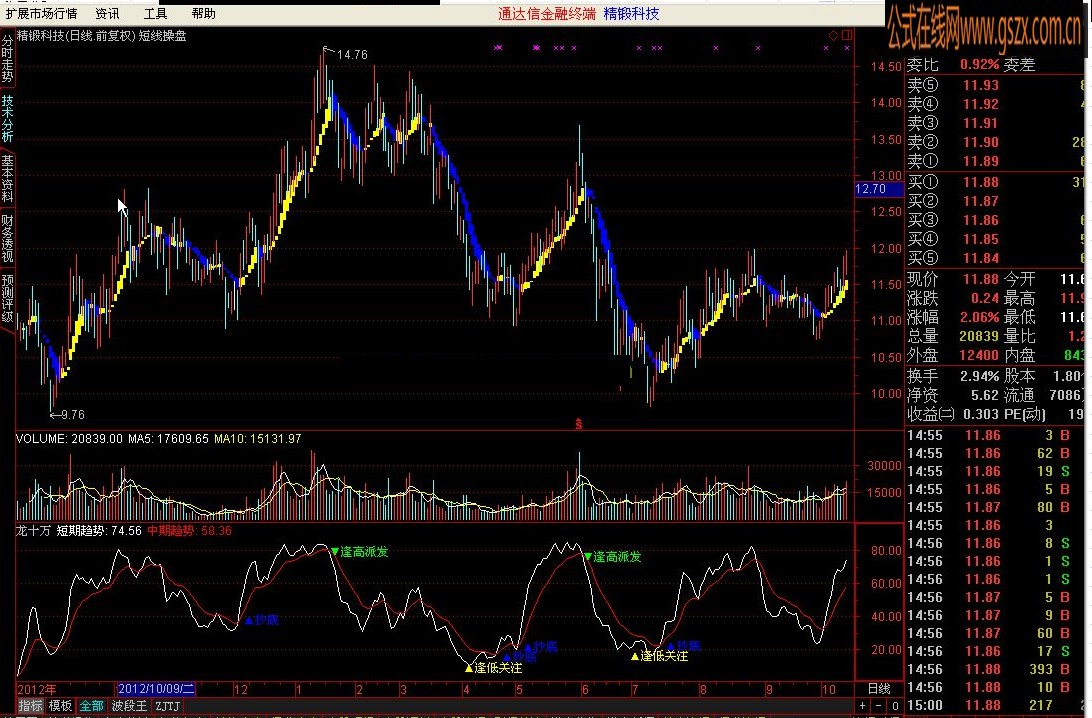Click the split-window icon atop the chart
Image resolution: width=1092 pixels, height=718 pixels.
point(847,35)
